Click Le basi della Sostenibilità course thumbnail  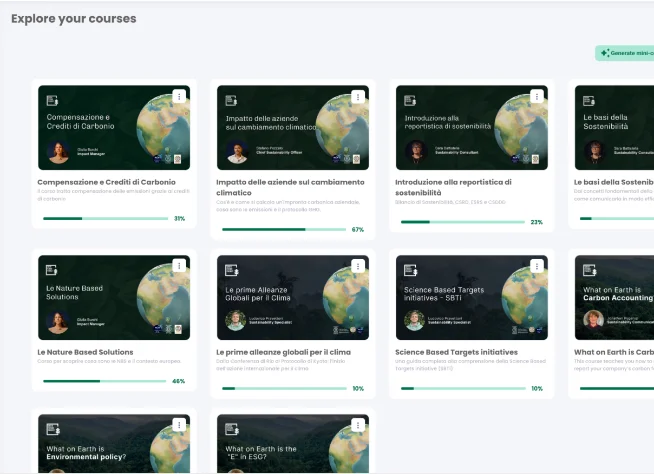614,128
